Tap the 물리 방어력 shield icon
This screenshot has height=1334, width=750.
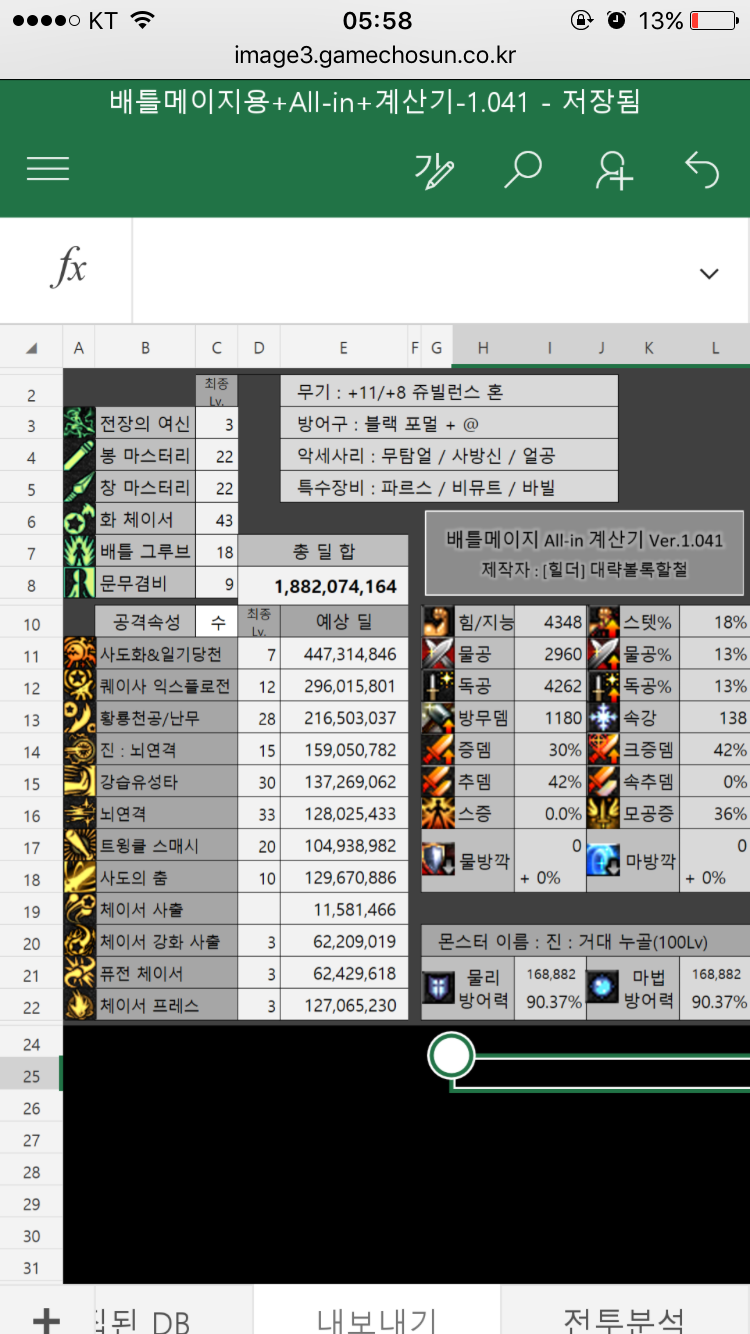[439, 989]
